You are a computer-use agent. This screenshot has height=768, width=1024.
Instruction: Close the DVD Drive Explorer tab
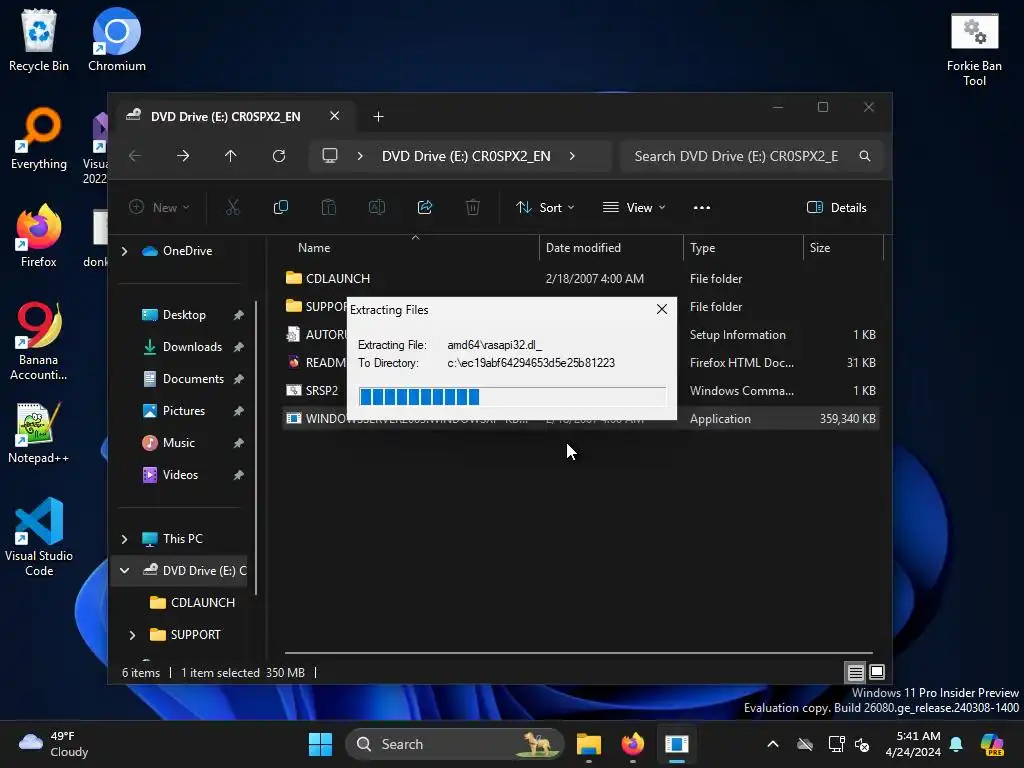coord(334,116)
